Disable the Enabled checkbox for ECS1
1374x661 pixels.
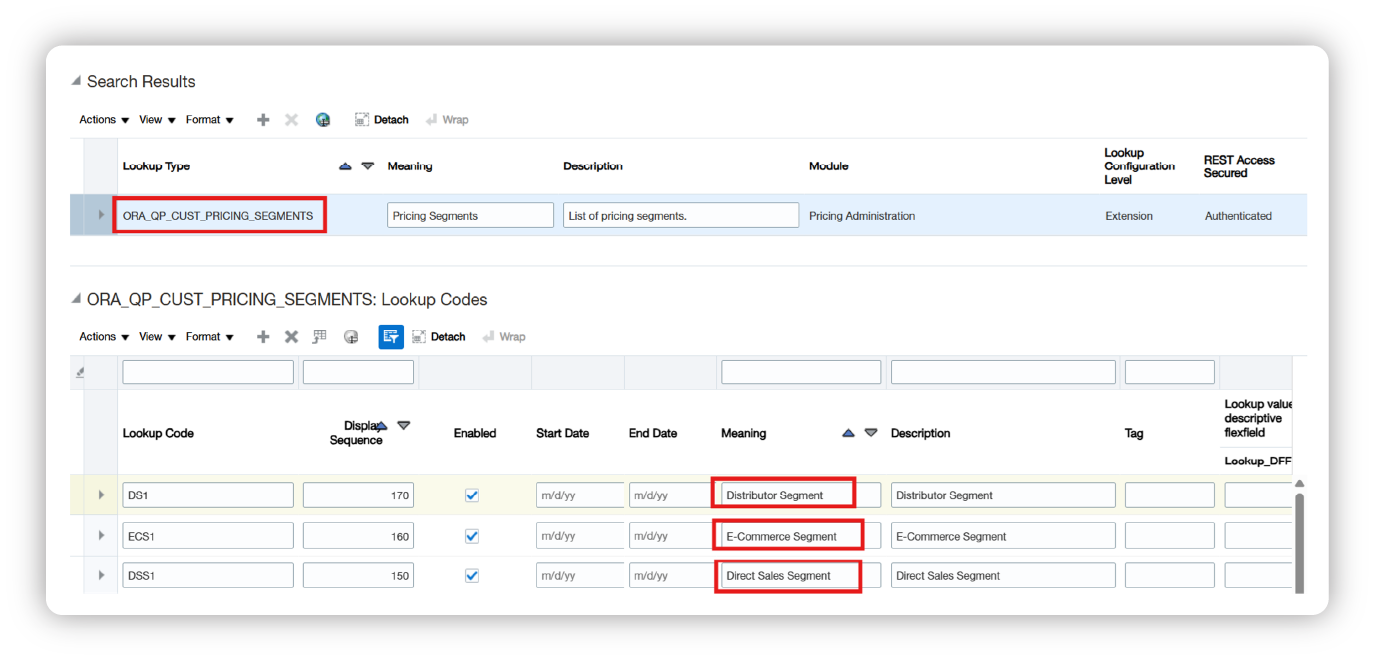471,535
